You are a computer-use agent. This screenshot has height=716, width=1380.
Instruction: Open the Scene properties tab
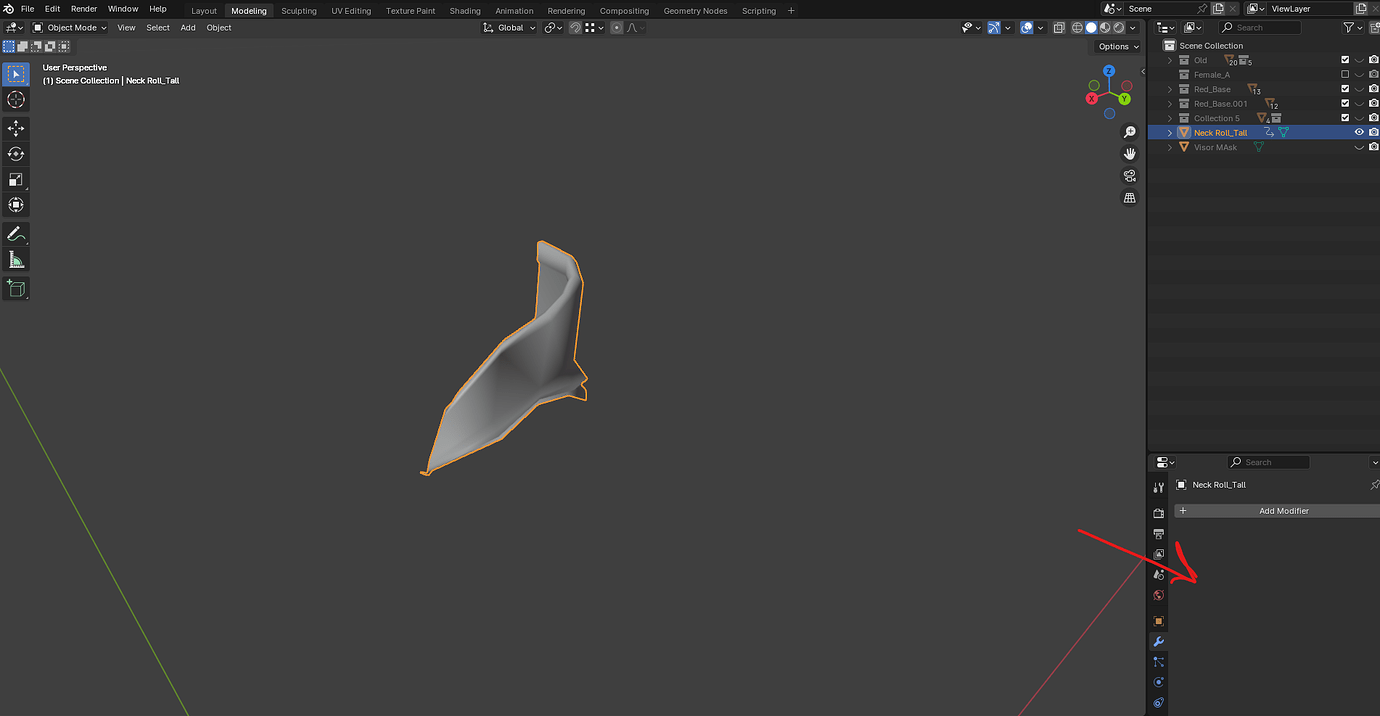click(1158, 575)
